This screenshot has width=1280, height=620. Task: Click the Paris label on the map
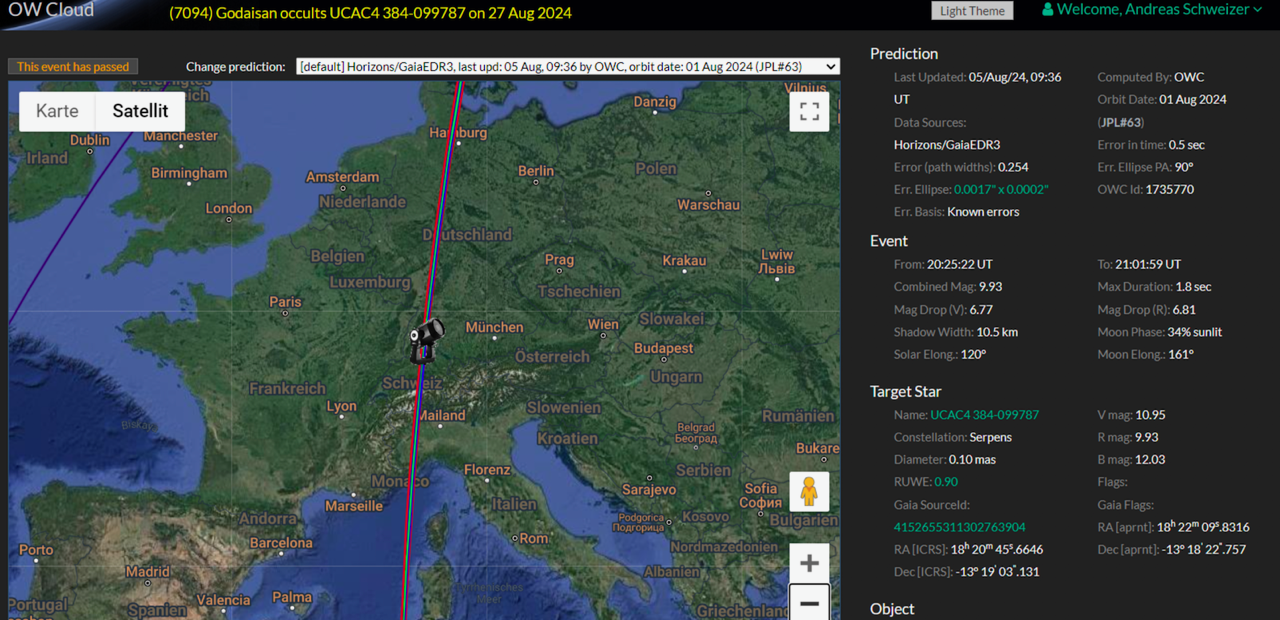point(285,301)
